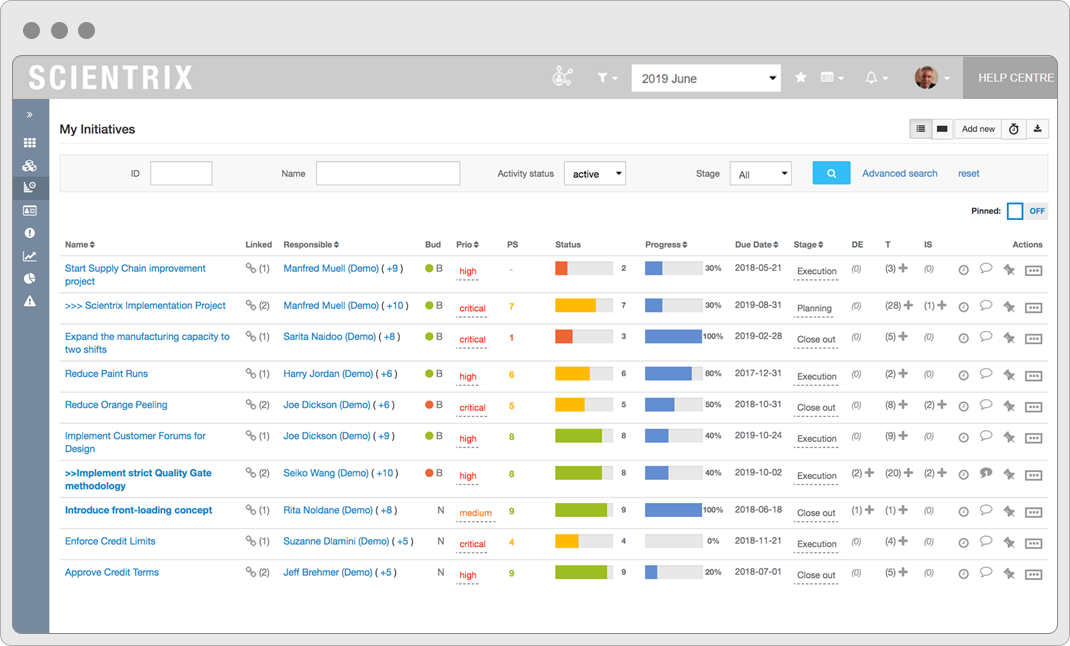Screen dimensions: 1070x646
Task: Sort the table by Responsible column
Action: (x=311, y=244)
